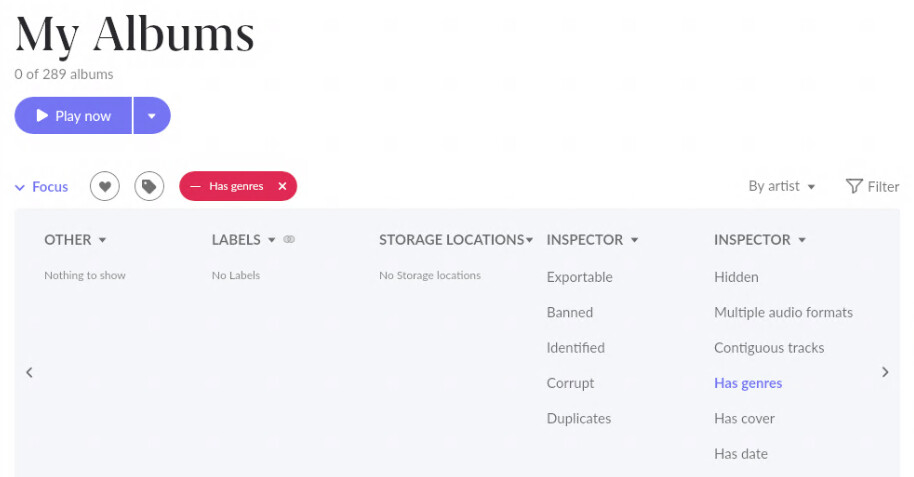914x477 pixels.
Task: Start playback with Play now
Action: [73, 115]
